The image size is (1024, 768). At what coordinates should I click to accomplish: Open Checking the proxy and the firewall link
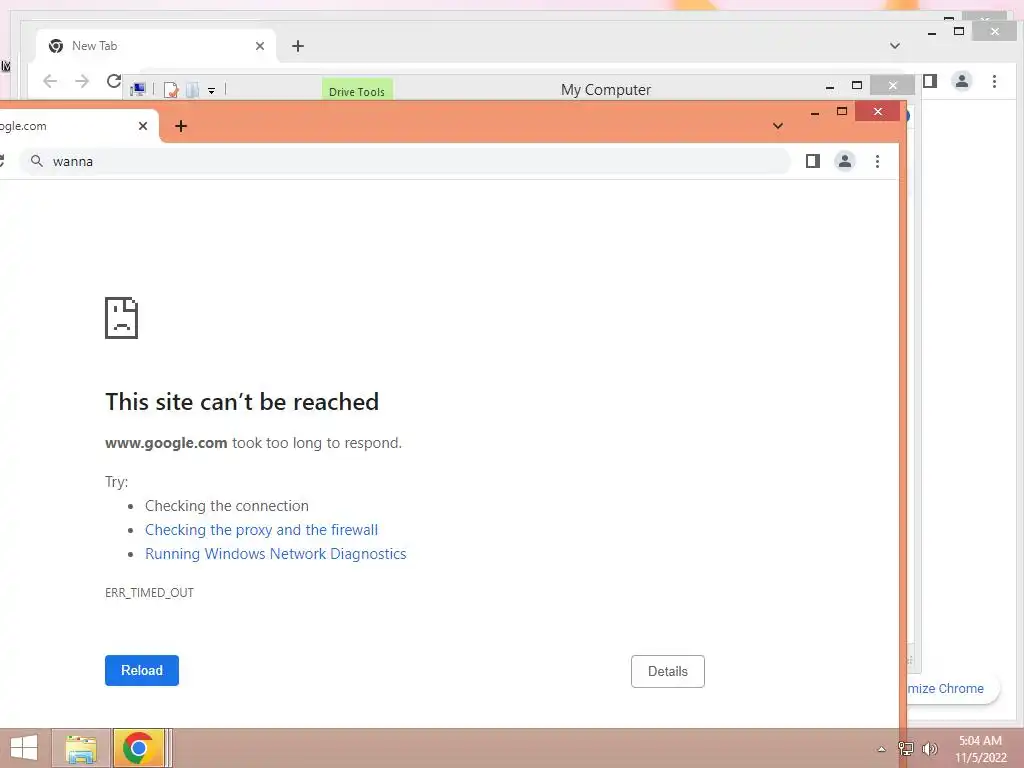click(261, 530)
